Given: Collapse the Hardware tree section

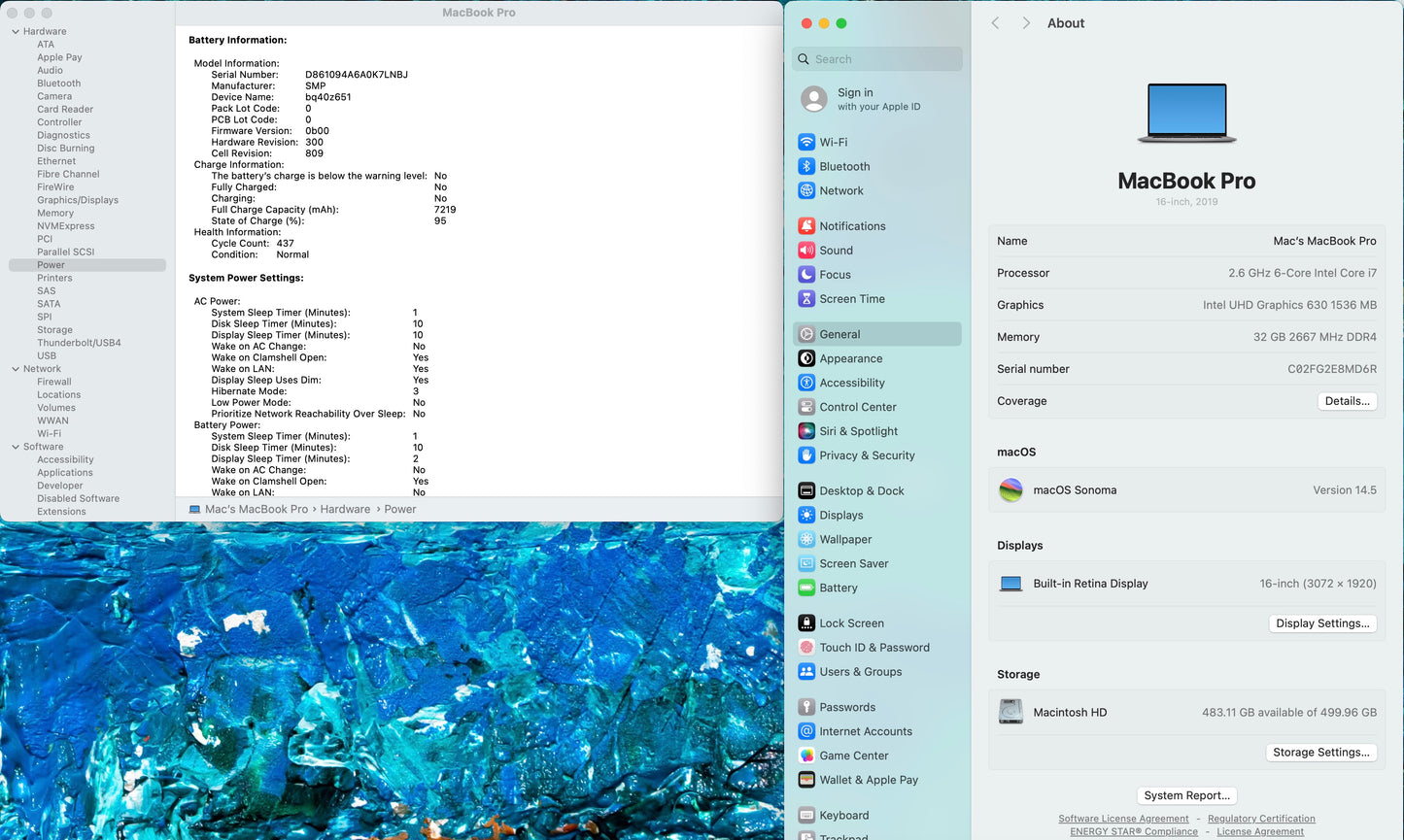Looking at the screenshot, I should [x=16, y=32].
